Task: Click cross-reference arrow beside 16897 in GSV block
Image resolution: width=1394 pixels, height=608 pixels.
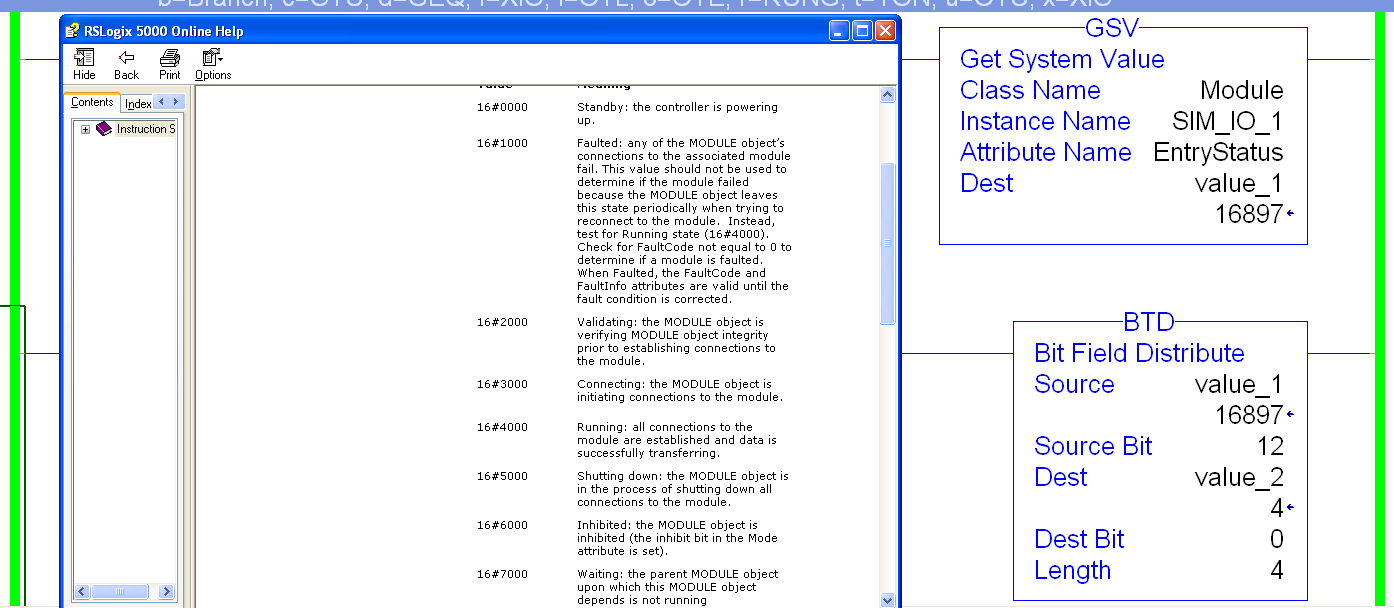Action: coord(1289,213)
